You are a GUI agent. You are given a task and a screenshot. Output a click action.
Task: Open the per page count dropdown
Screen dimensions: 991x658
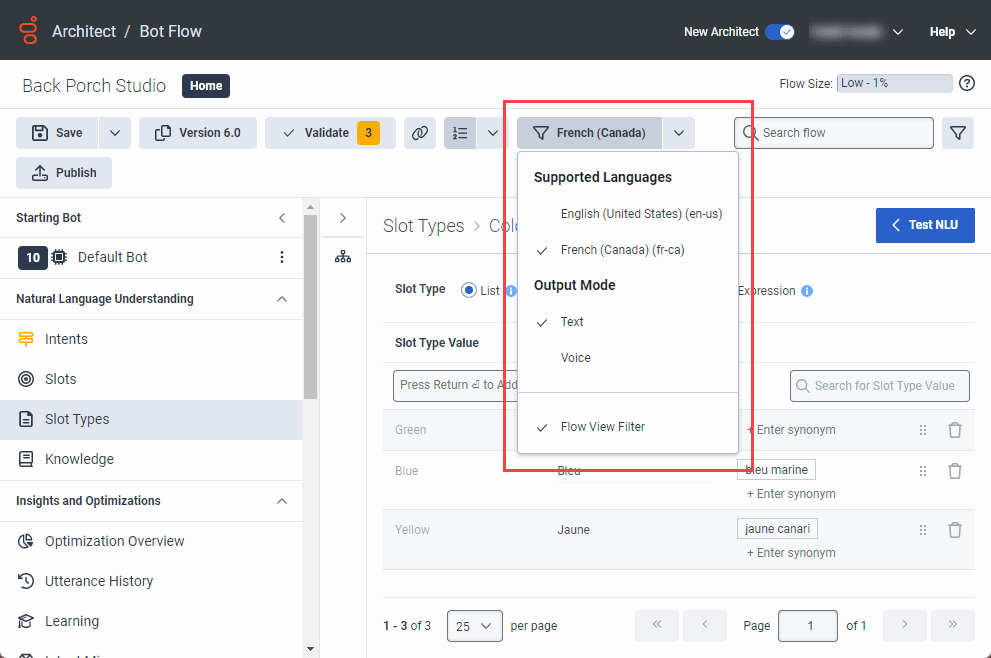(474, 625)
